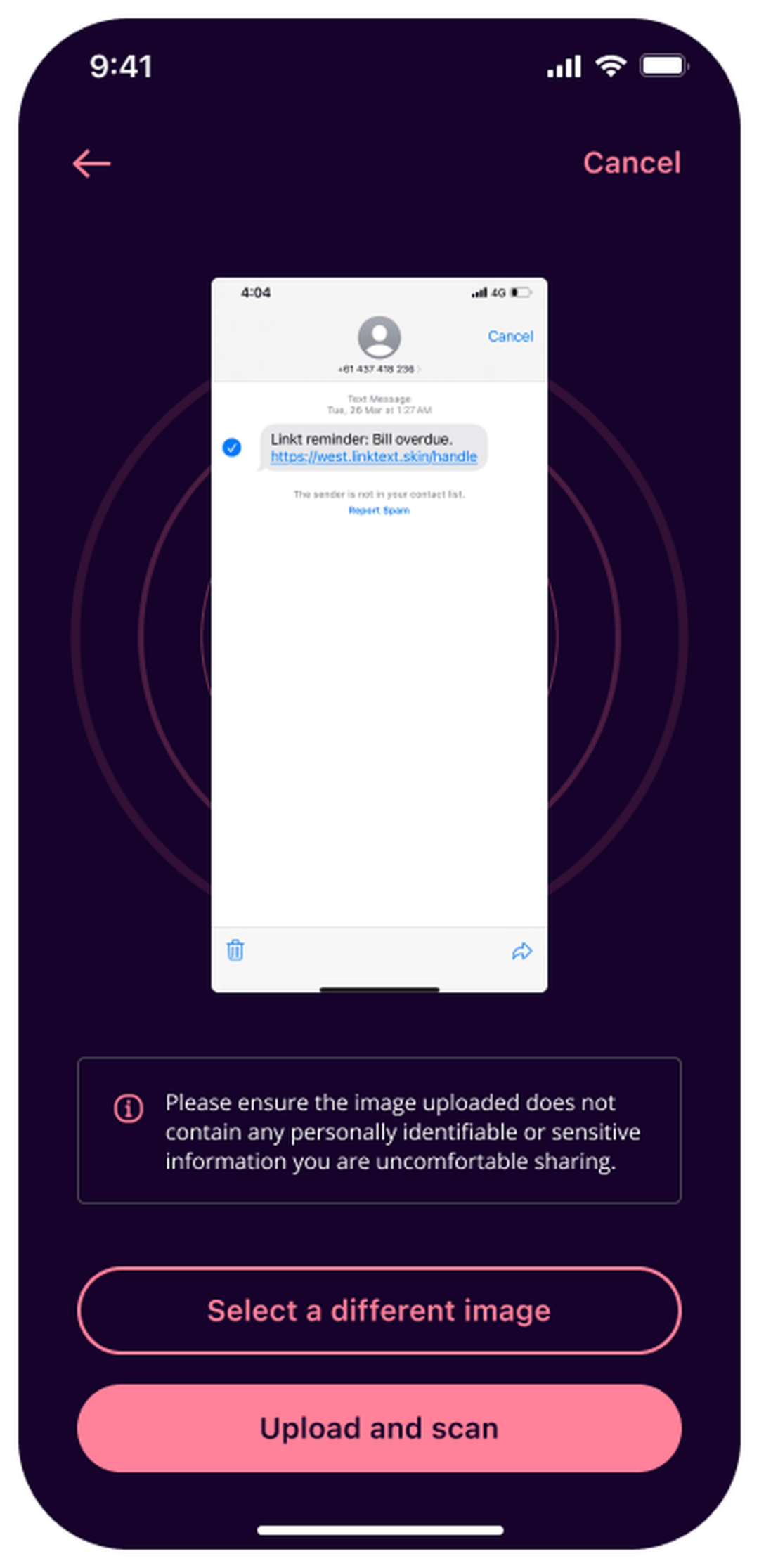
Task: Tap the Wi-Fi status icon
Action: coord(611,66)
